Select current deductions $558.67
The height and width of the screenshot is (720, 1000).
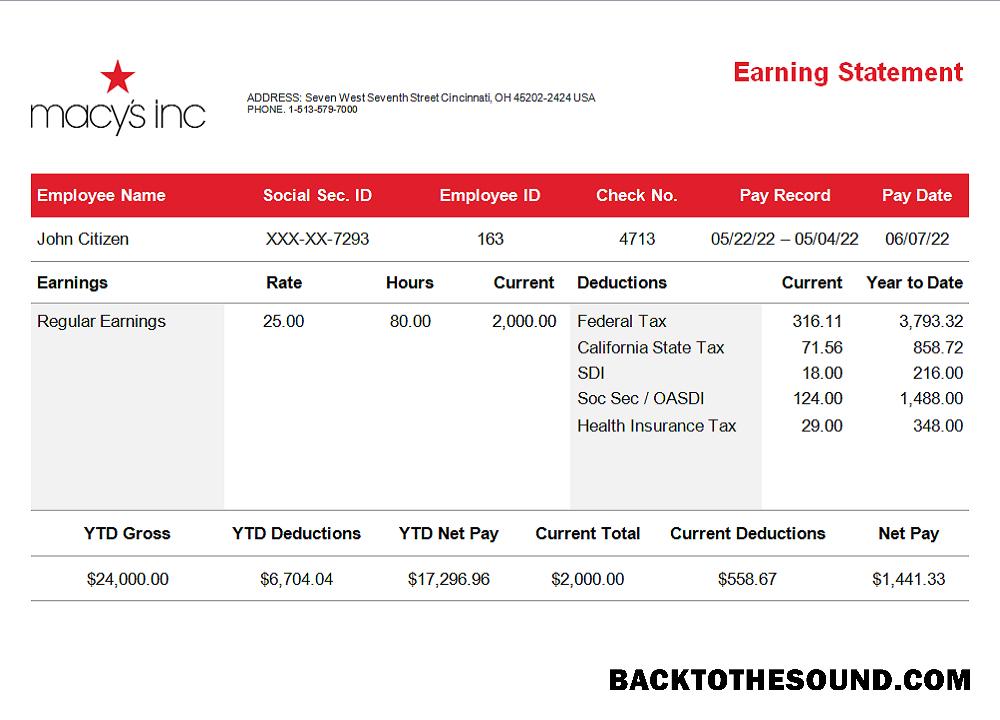(747, 580)
